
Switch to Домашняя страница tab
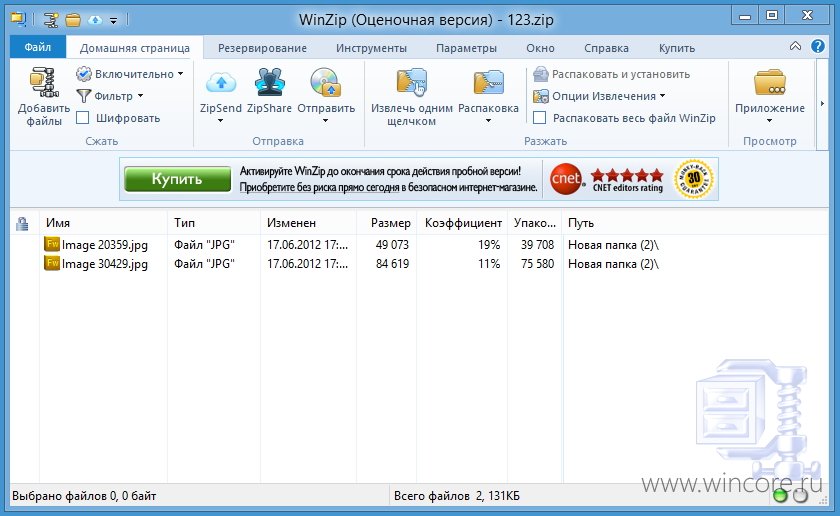134,48
